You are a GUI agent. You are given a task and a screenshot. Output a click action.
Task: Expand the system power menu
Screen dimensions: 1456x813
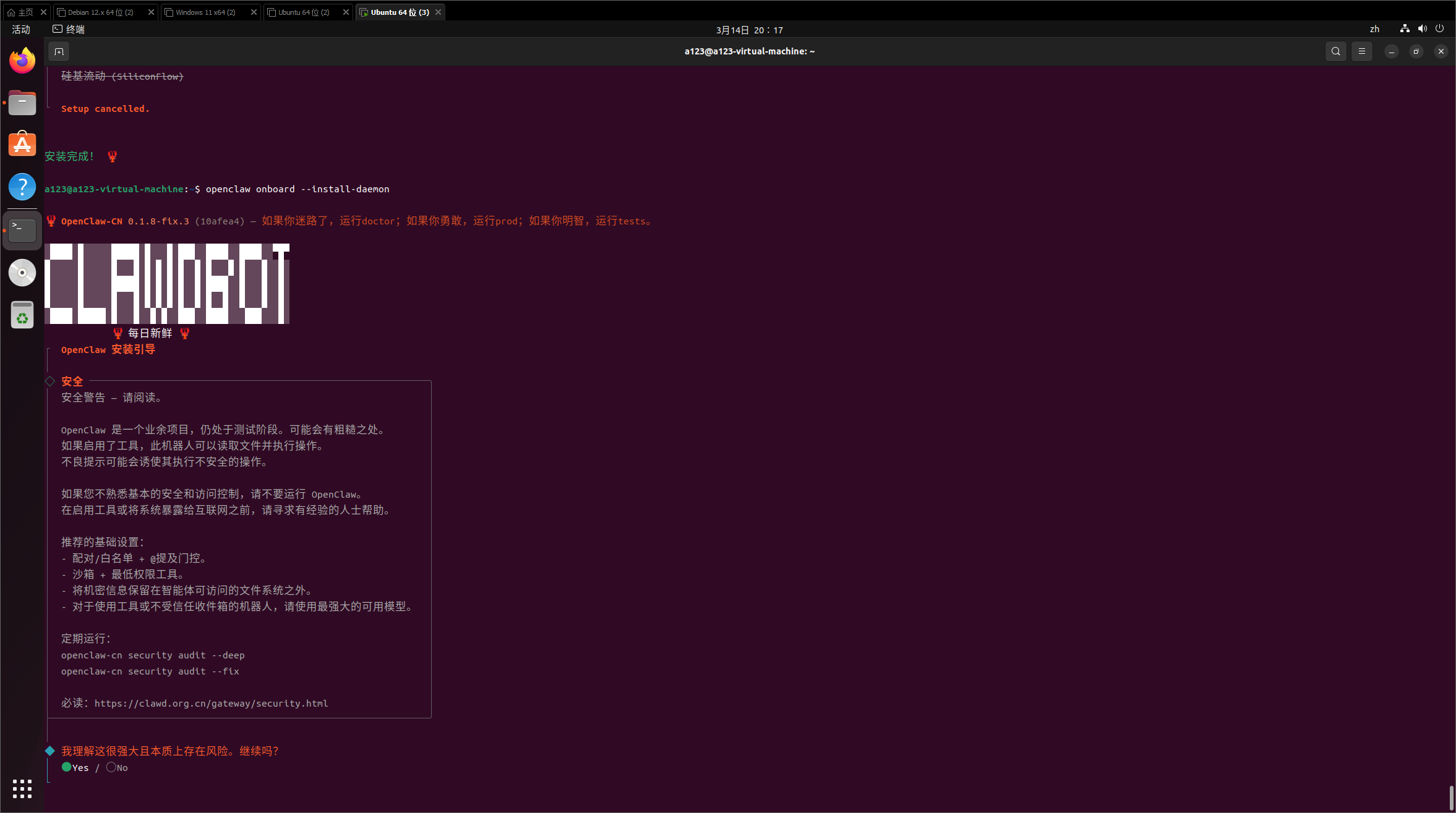click(x=1439, y=29)
